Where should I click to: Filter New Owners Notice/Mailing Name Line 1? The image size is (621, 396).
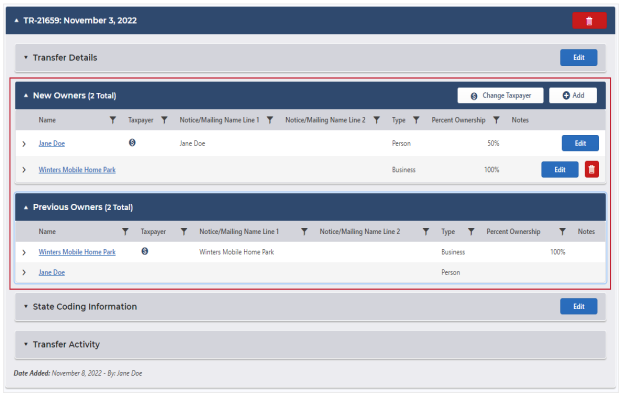coord(270,120)
